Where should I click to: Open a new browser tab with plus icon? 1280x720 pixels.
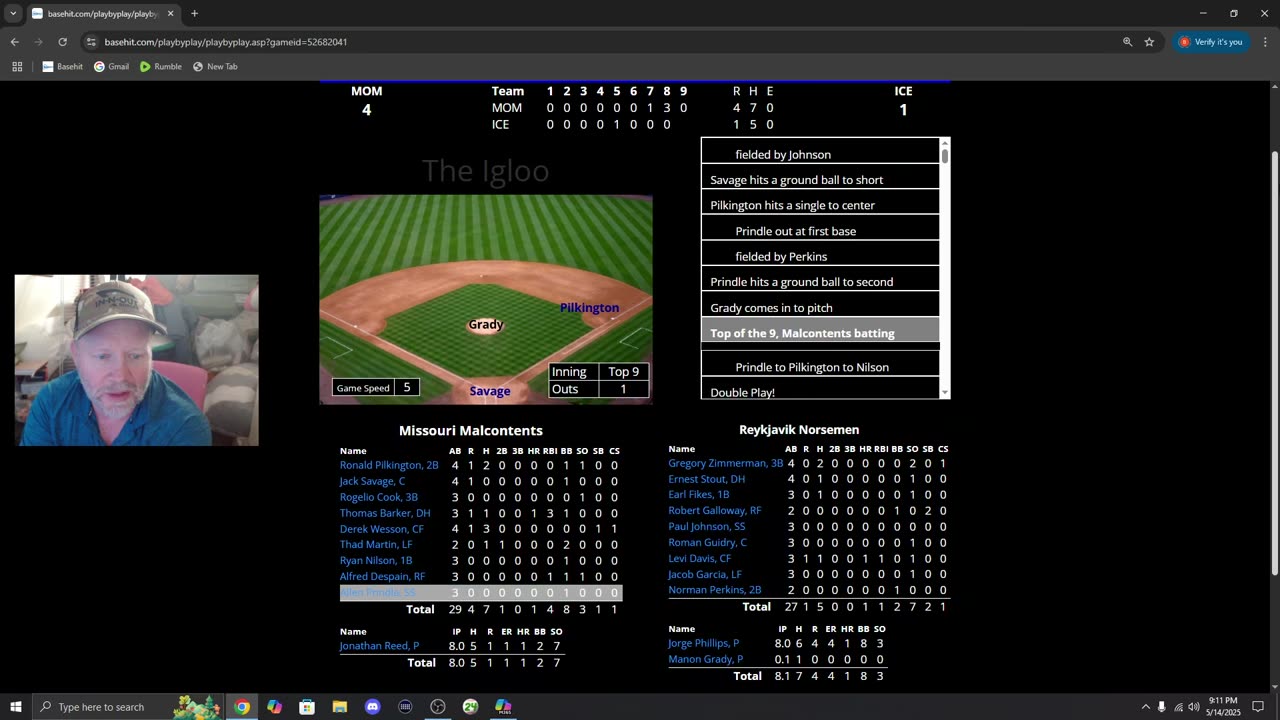click(194, 14)
